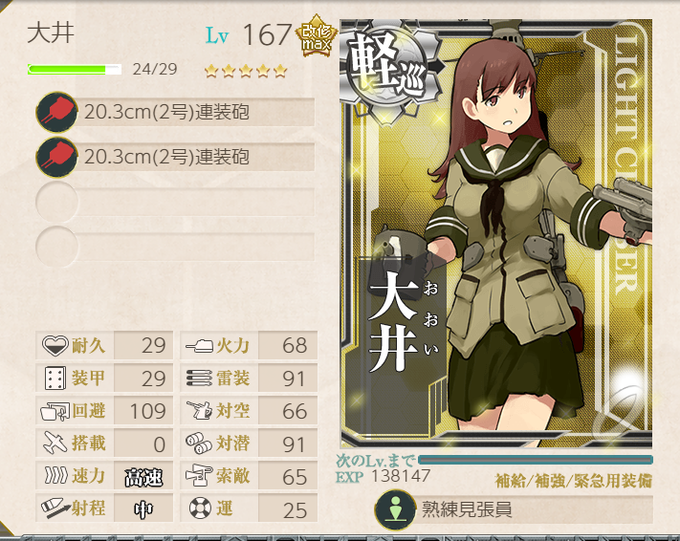Click the first 20.3cm(2号)連装砲 gun icon
The width and height of the screenshot is (680, 541).
[x=57, y=112]
